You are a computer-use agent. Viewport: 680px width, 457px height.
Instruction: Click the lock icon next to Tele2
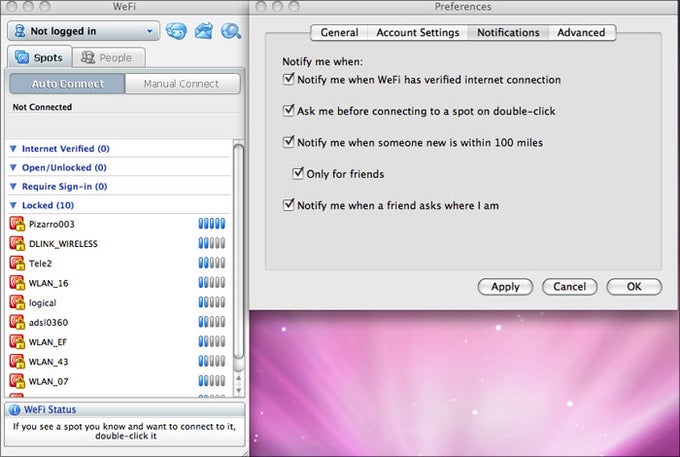coord(17,263)
